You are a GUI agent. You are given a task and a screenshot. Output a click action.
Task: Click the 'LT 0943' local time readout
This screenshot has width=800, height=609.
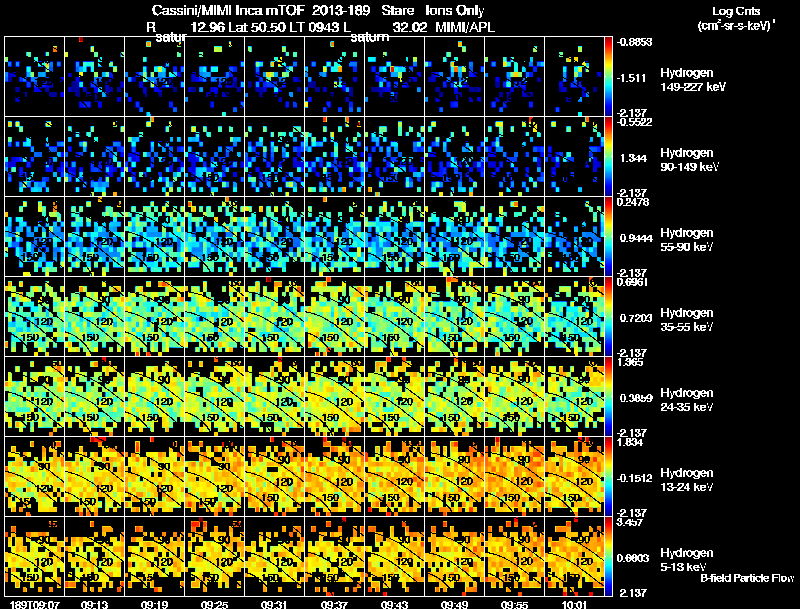point(317,28)
